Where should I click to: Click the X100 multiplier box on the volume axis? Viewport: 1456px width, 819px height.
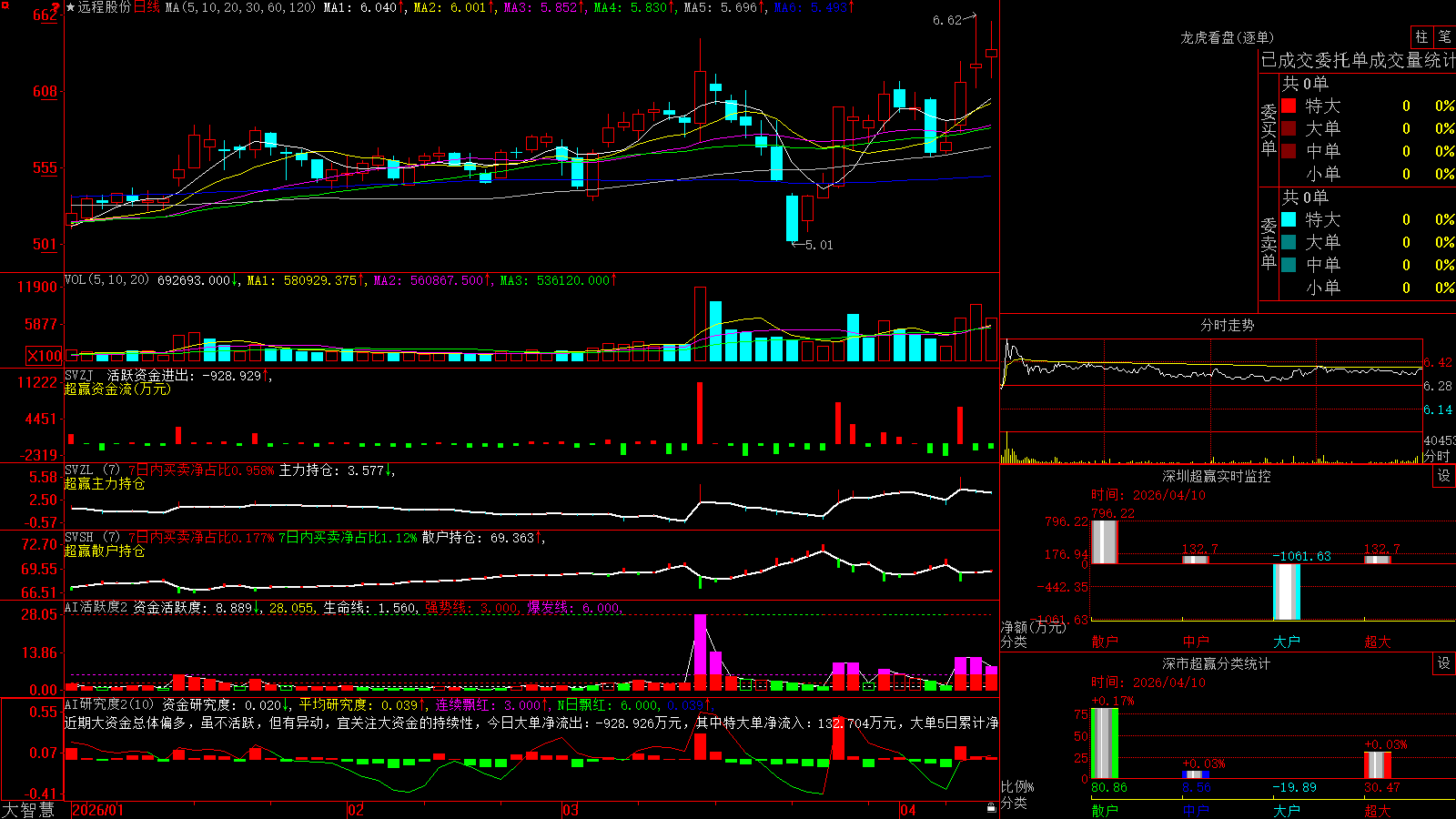[45, 356]
